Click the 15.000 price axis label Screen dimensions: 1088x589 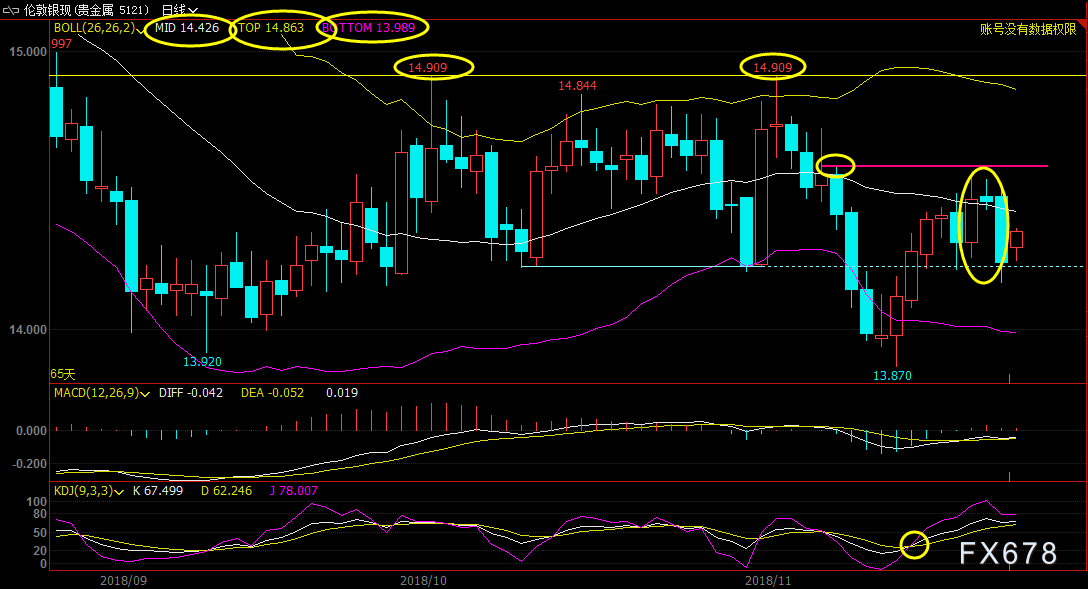click(28, 51)
